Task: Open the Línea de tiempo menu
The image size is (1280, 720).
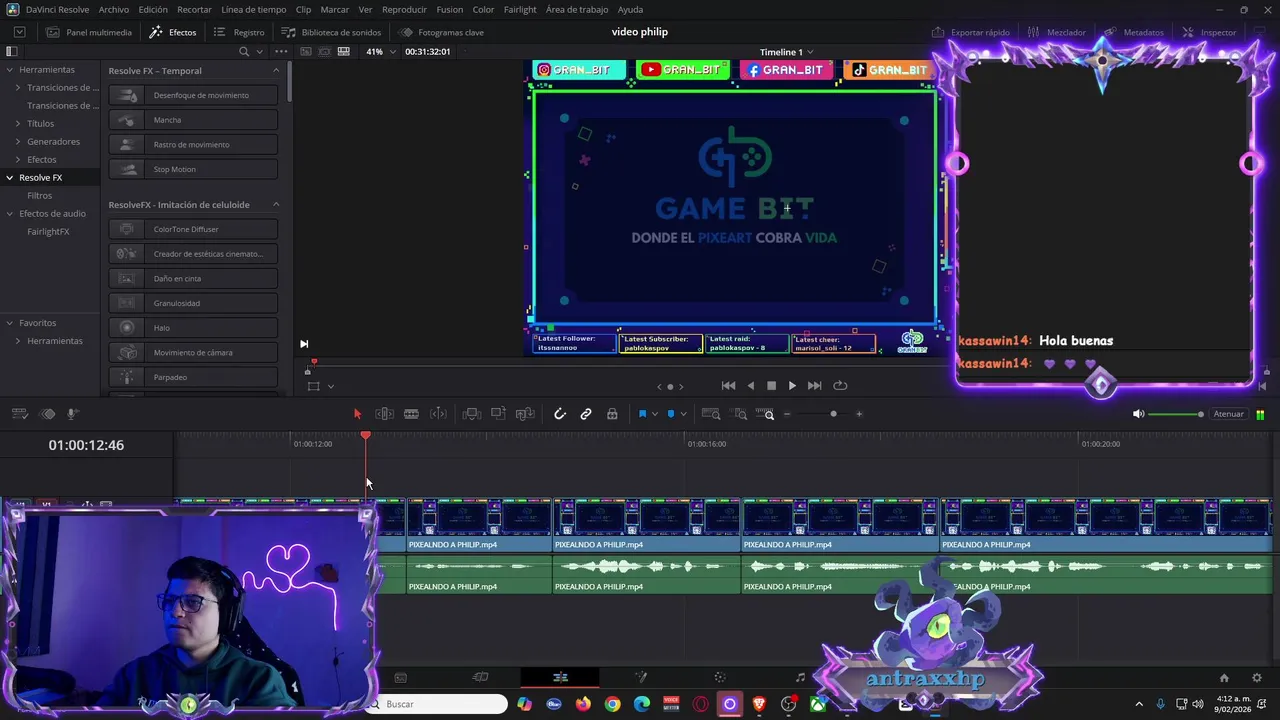Action: tap(253, 9)
